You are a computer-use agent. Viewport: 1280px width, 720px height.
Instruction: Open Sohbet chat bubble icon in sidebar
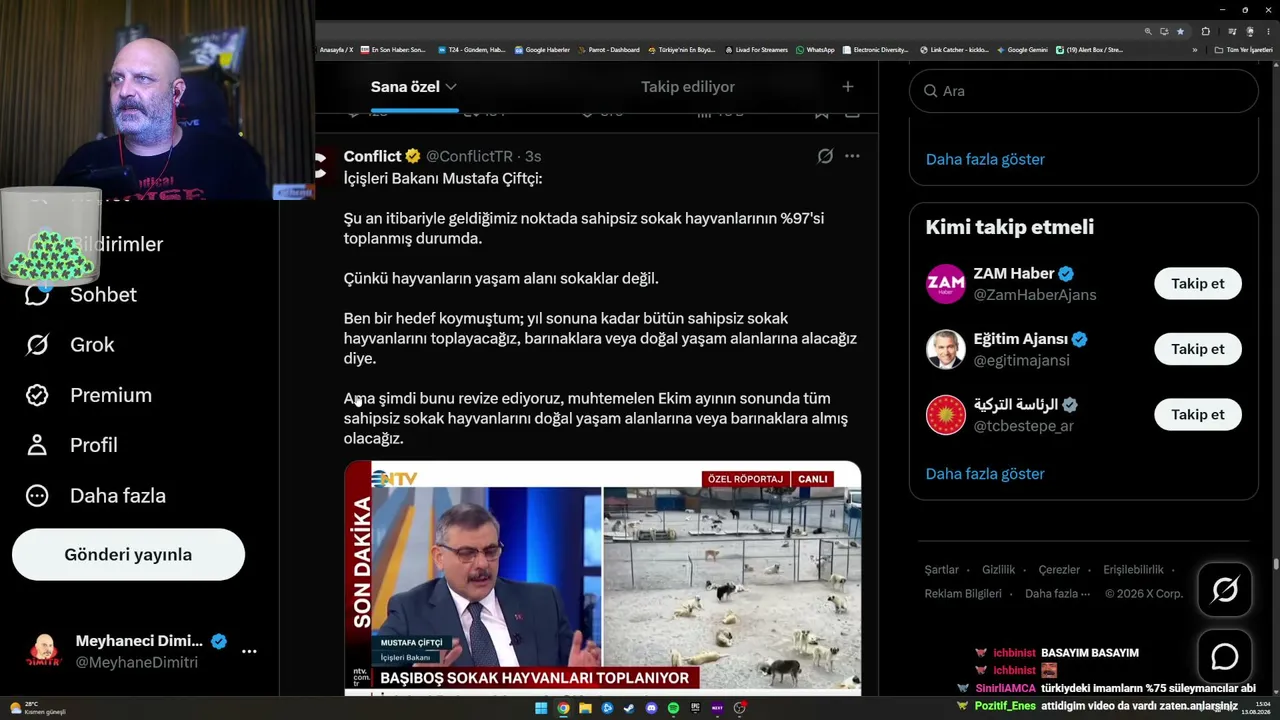pos(37,295)
